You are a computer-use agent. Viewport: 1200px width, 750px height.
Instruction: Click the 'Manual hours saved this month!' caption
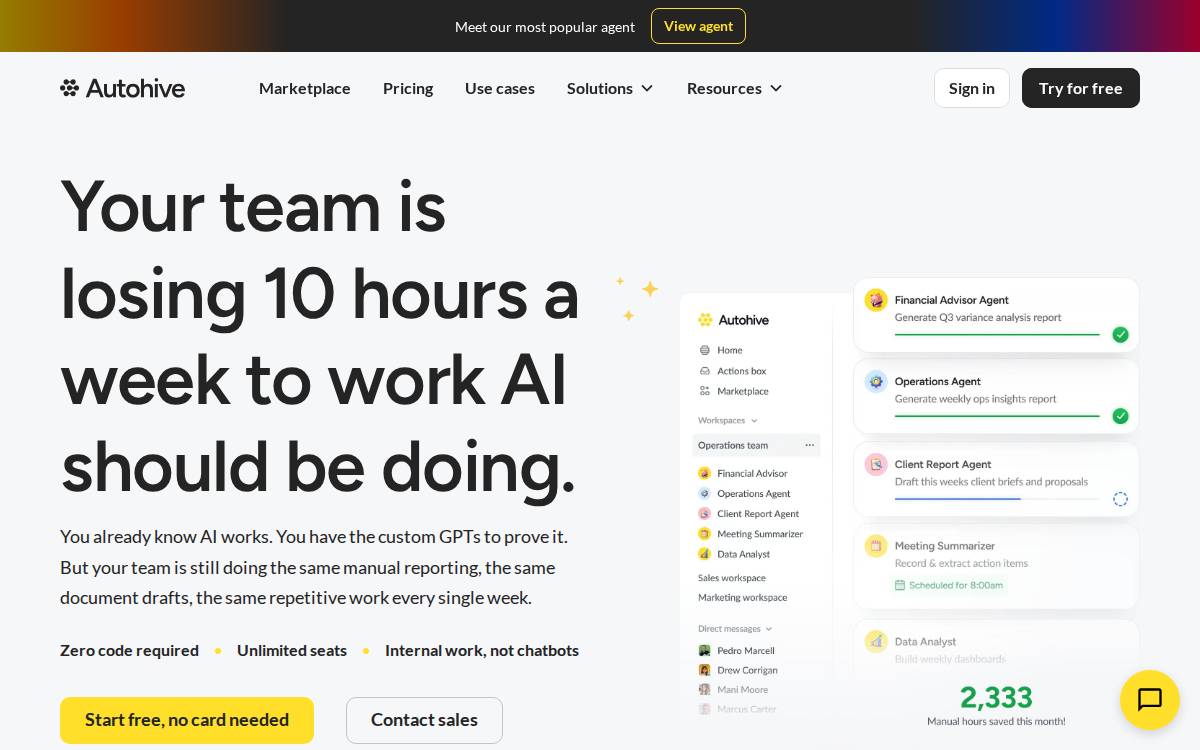[996, 721]
